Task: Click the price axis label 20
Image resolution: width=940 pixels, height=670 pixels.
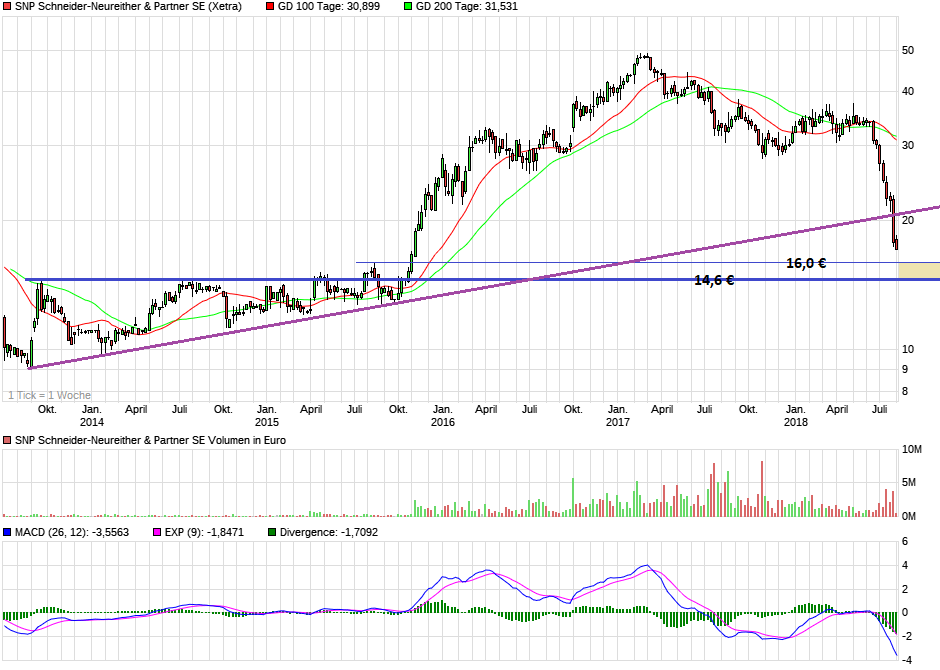Action: [x=908, y=221]
